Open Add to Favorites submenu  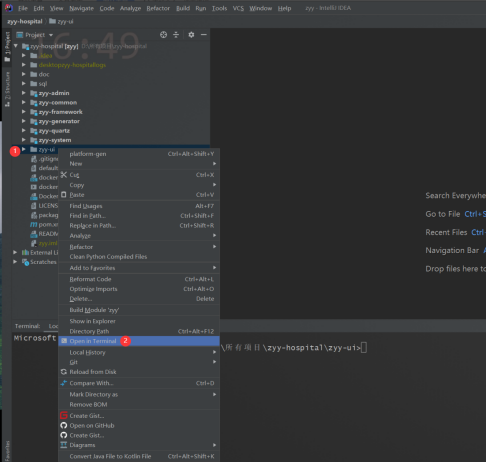click(139, 268)
